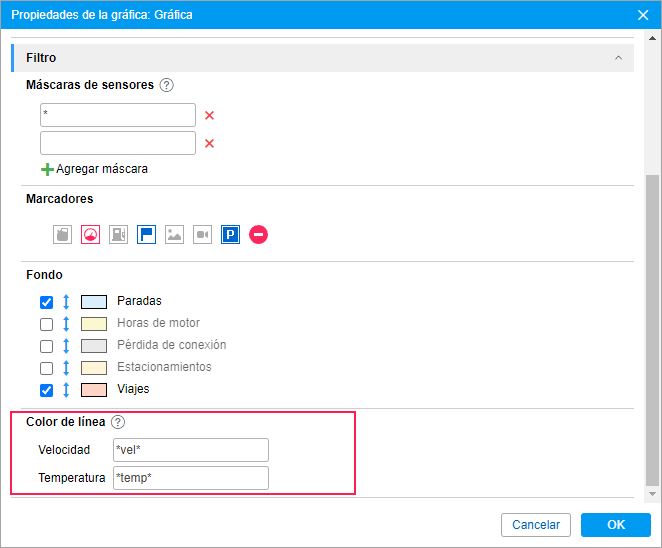This screenshot has height=548, width=662.
Task: Uncheck the Paradas background checkbox
Action: click(x=46, y=302)
